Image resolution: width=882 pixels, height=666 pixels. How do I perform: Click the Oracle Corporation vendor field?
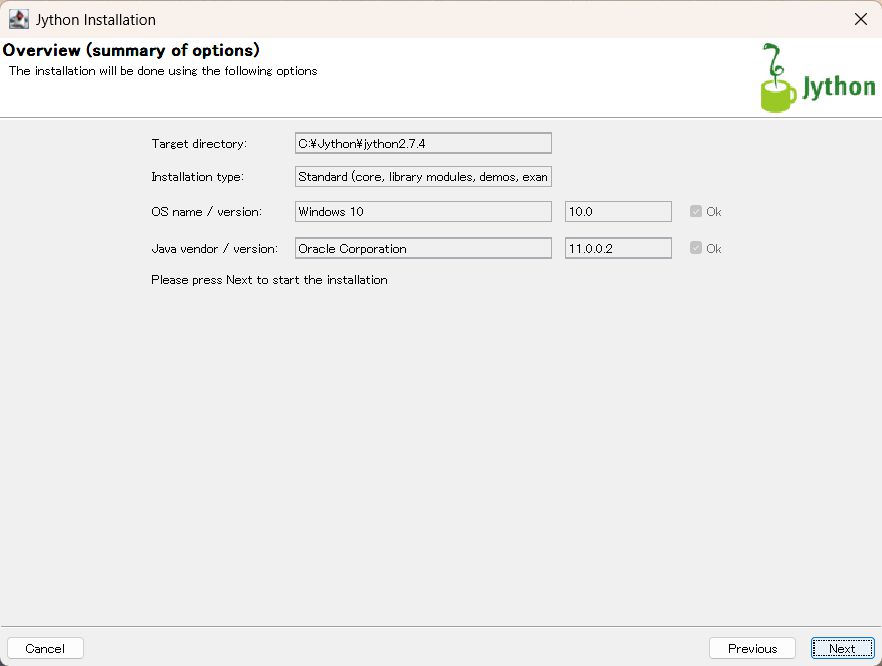point(423,248)
